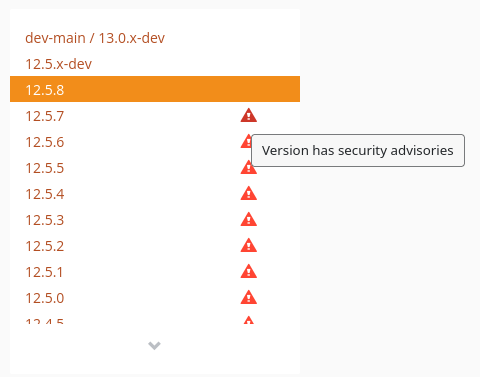Click security warning icon beside 12.5.4

[249, 193]
